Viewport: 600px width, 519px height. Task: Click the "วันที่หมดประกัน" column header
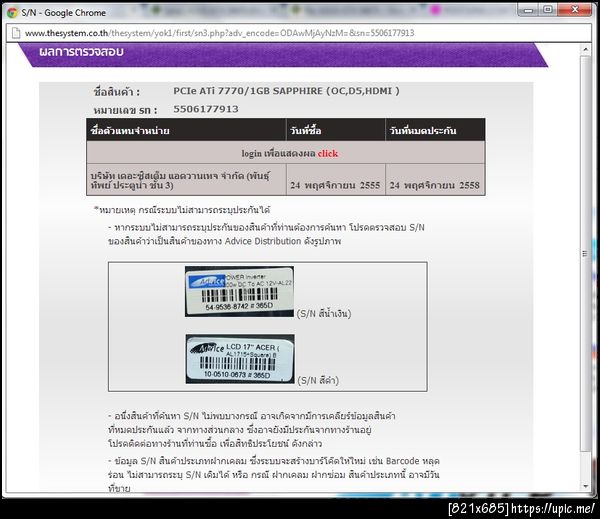tap(435, 130)
